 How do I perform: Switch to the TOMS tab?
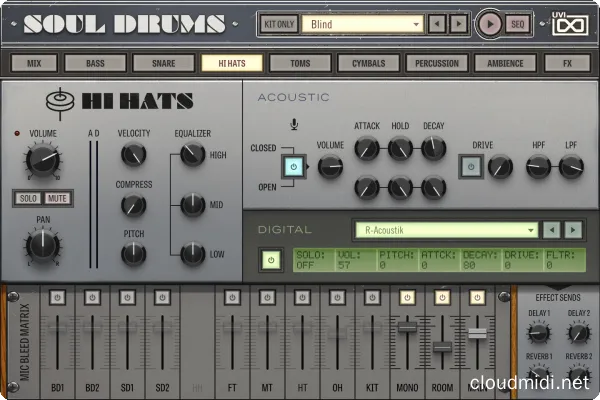[x=300, y=63]
